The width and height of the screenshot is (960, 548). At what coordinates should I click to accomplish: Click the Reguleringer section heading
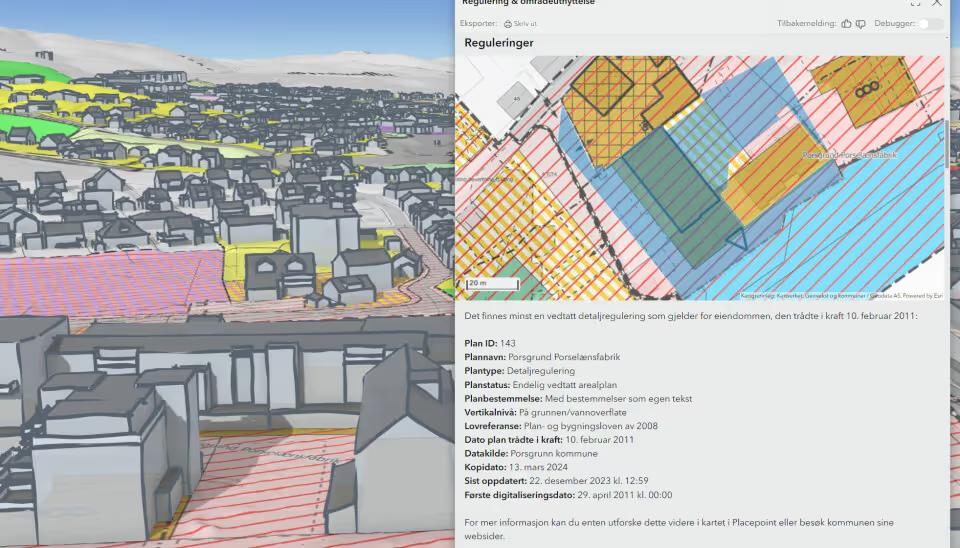[498, 43]
